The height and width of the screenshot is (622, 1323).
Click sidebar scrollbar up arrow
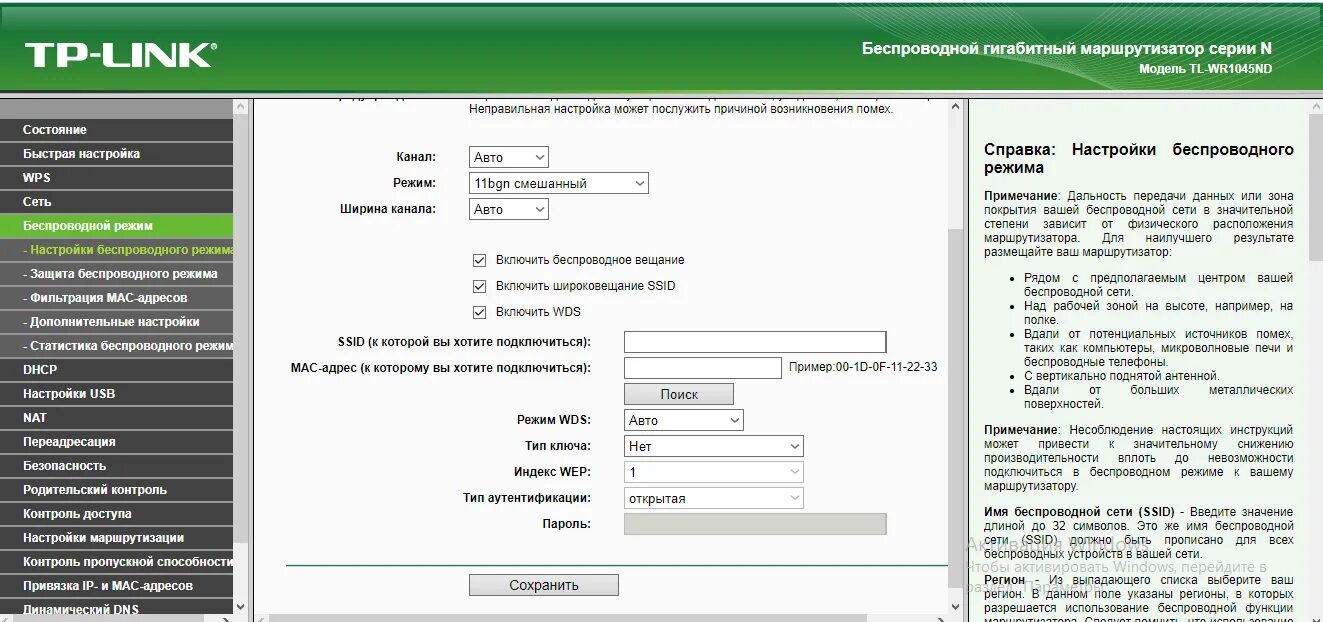tap(241, 106)
